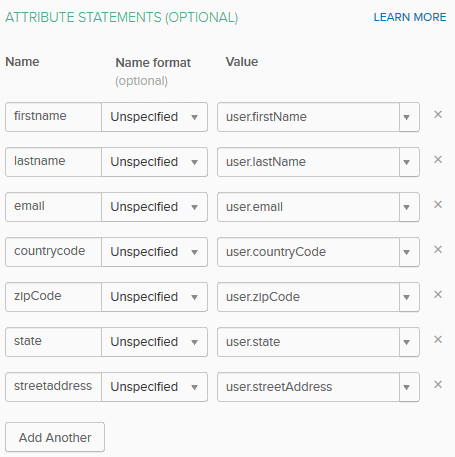Delete the email attribute statement
This screenshot has width=455, height=457.
click(x=438, y=205)
